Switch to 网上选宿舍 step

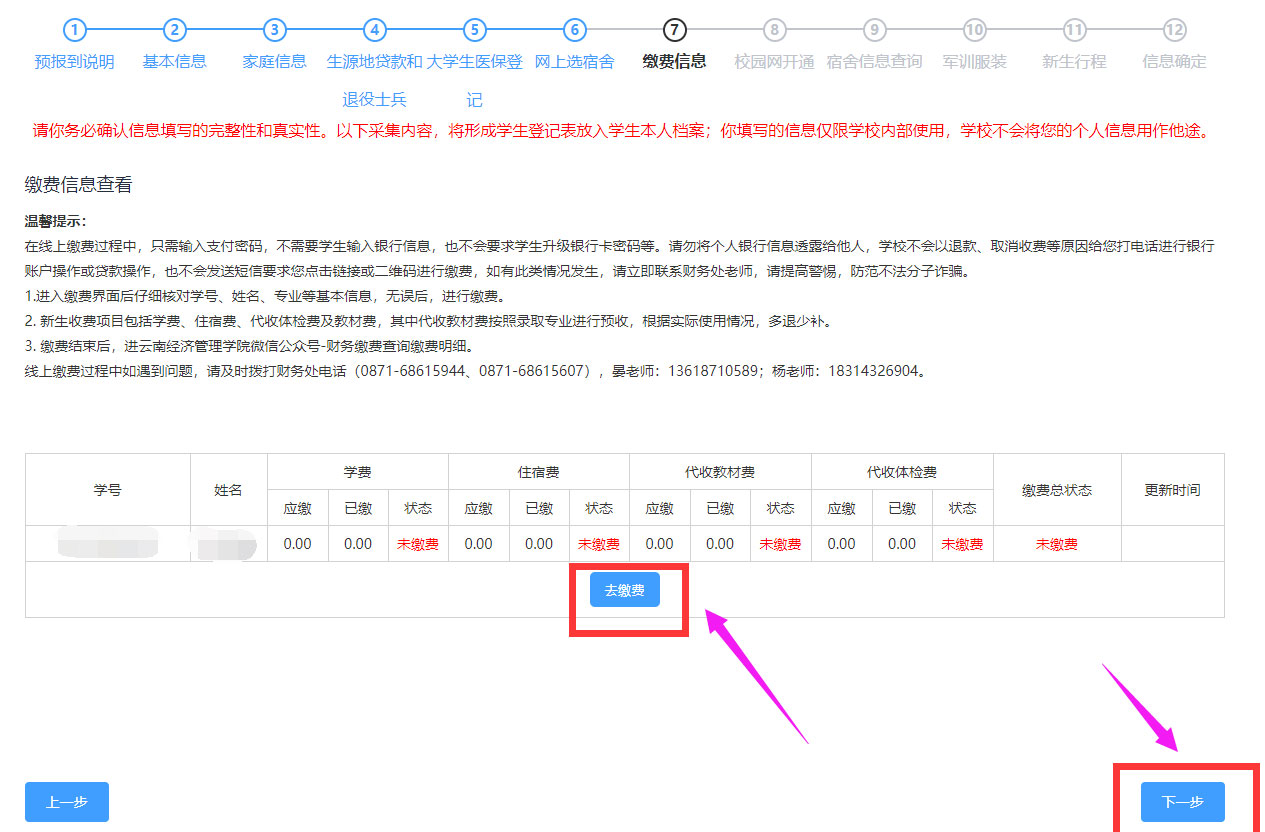(x=575, y=62)
